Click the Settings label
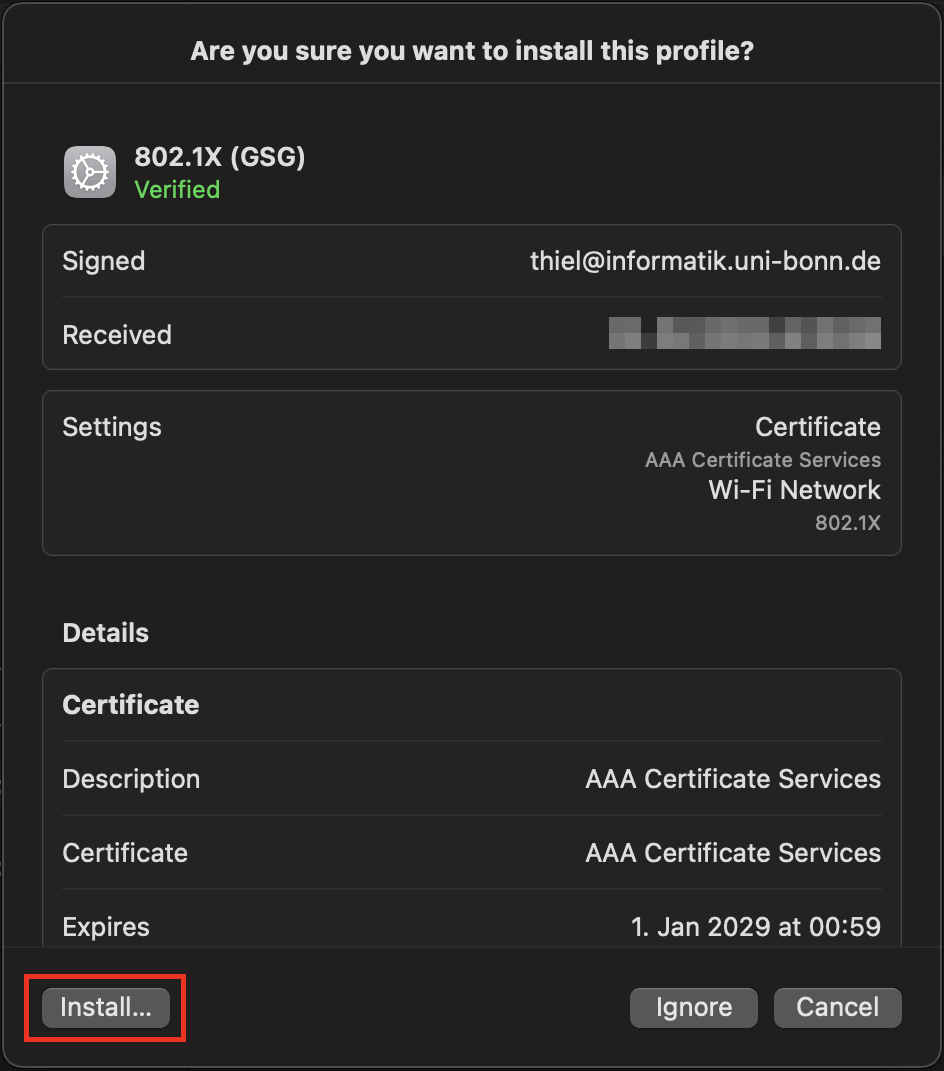944x1071 pixels. tap(112, 427)
